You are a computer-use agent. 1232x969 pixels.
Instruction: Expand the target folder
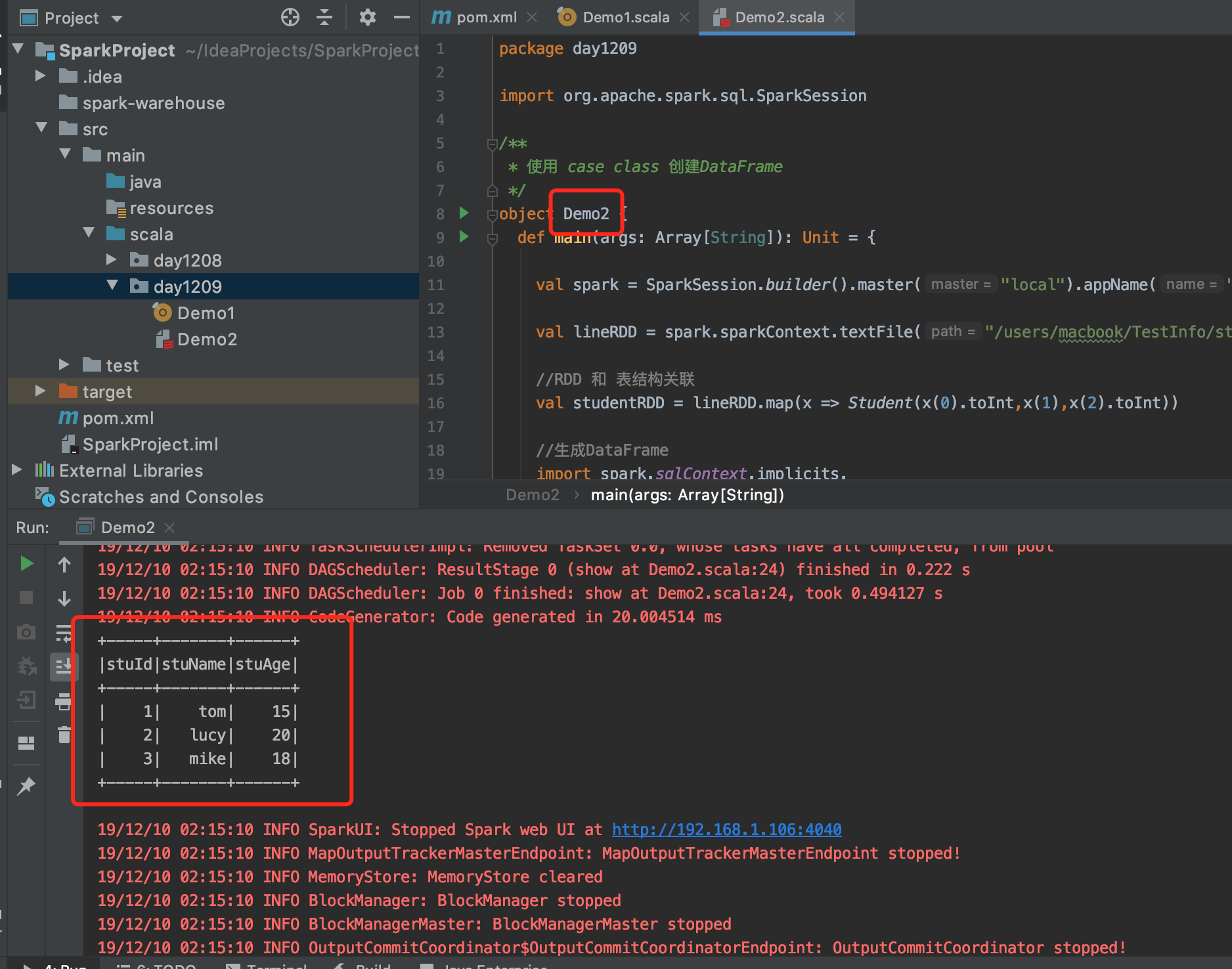pyautogui.click(x=40, y=391)
